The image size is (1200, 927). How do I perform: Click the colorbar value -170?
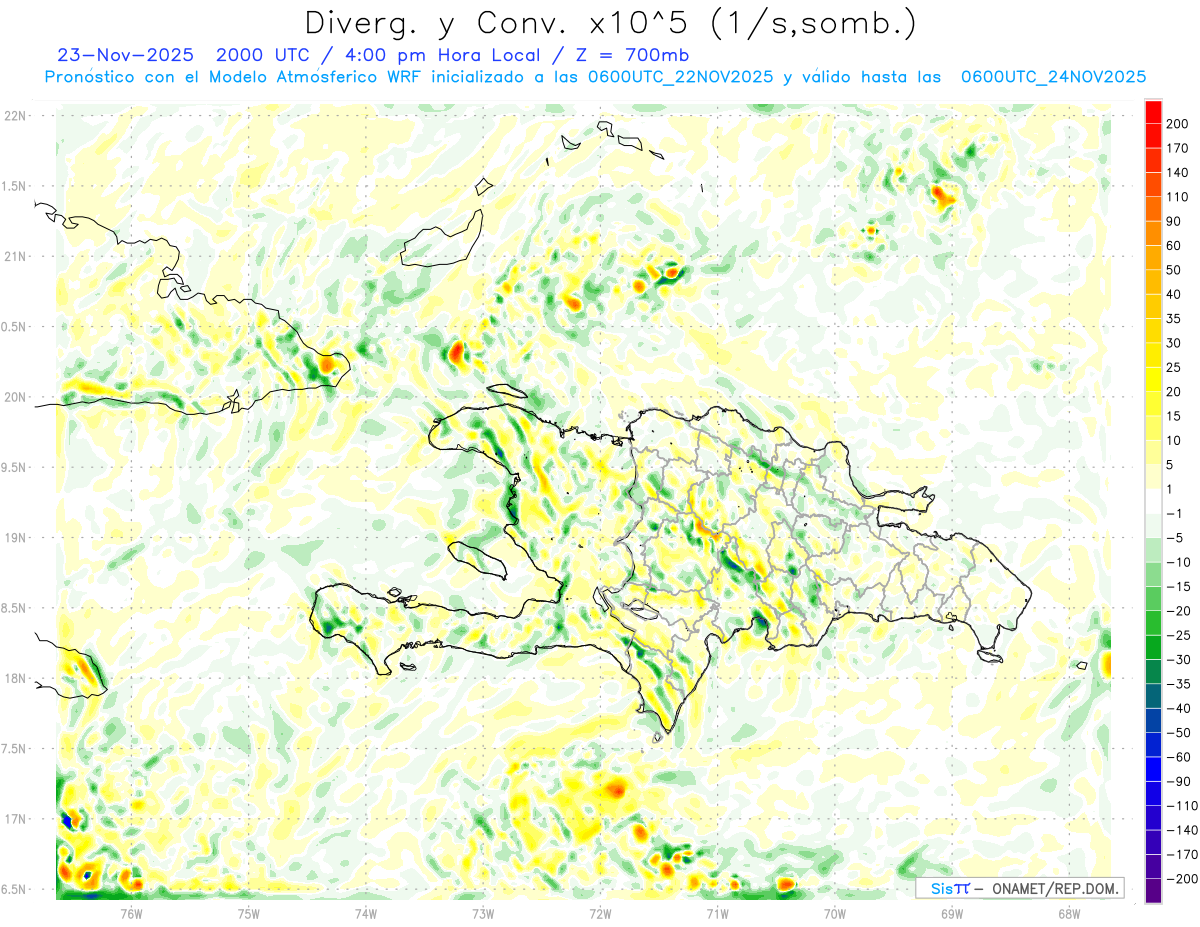(1184, 855)
